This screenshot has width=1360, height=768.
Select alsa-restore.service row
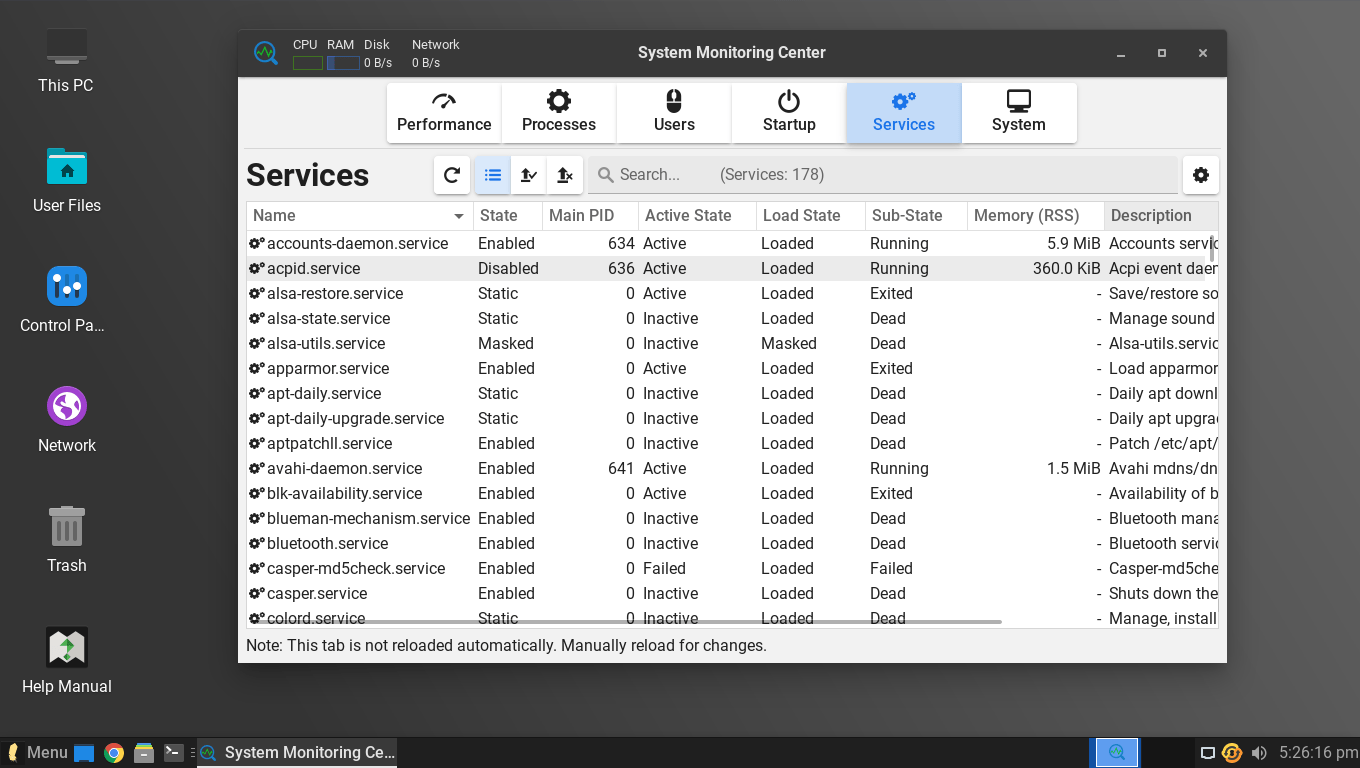click(x=732, y=293)
